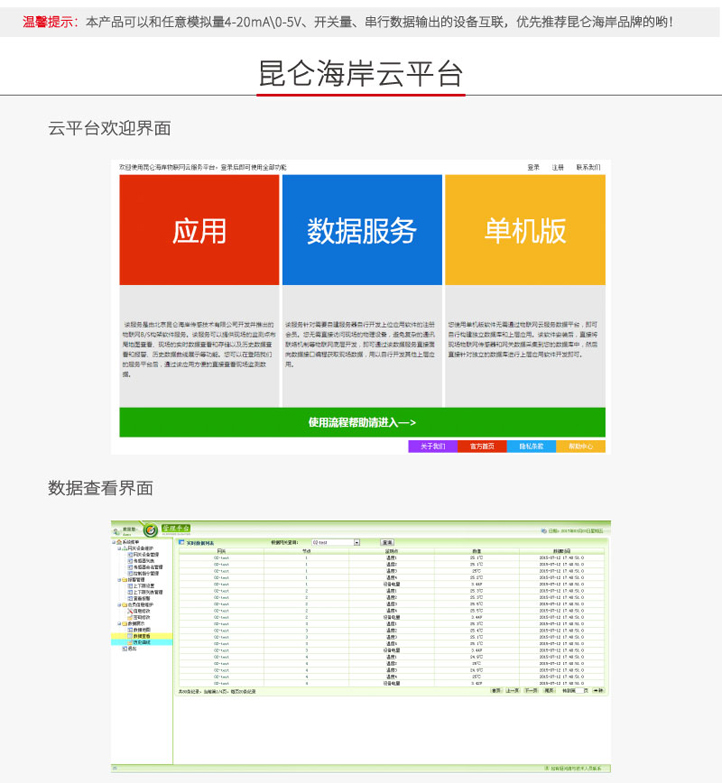Click the 报警管理 folder icon

[124, 580]
